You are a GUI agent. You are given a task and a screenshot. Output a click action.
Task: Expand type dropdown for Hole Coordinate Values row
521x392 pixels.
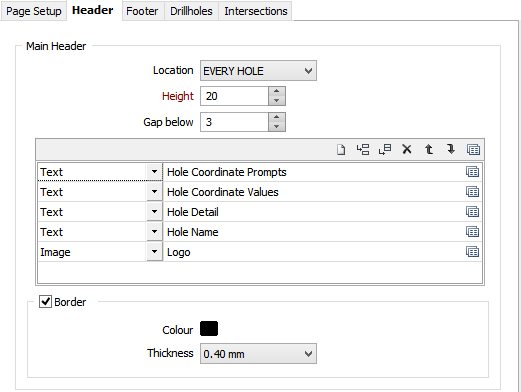coord(154,192)
